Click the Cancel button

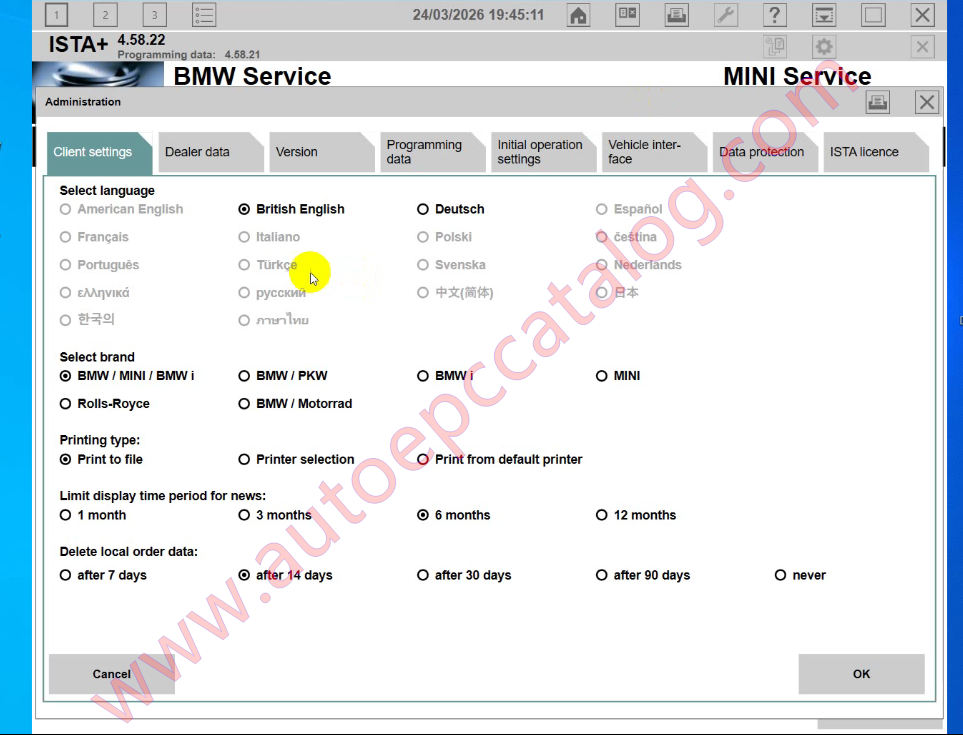coord(110,674)
